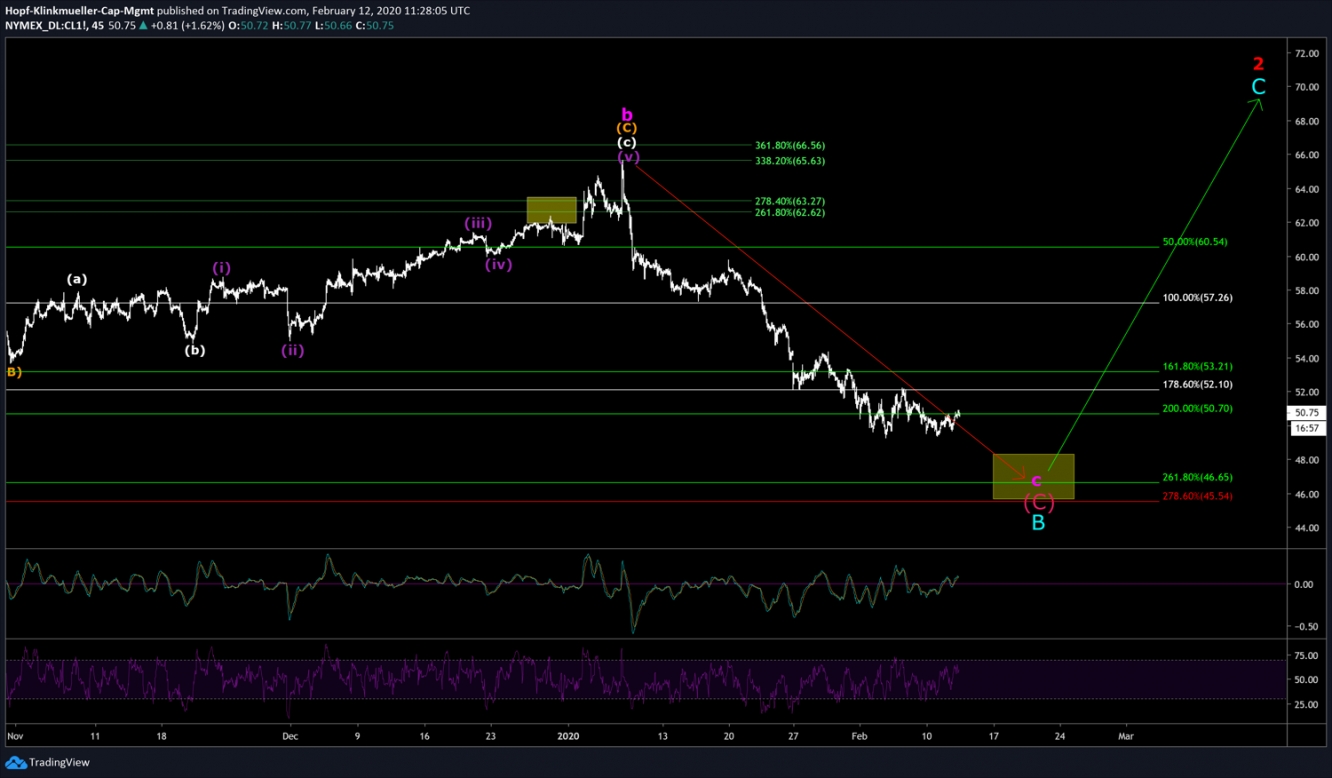The height and width of the screenshot is (778, 1332).
Task: Click the magenta c label in target box
Action: tap(1036, 481)
